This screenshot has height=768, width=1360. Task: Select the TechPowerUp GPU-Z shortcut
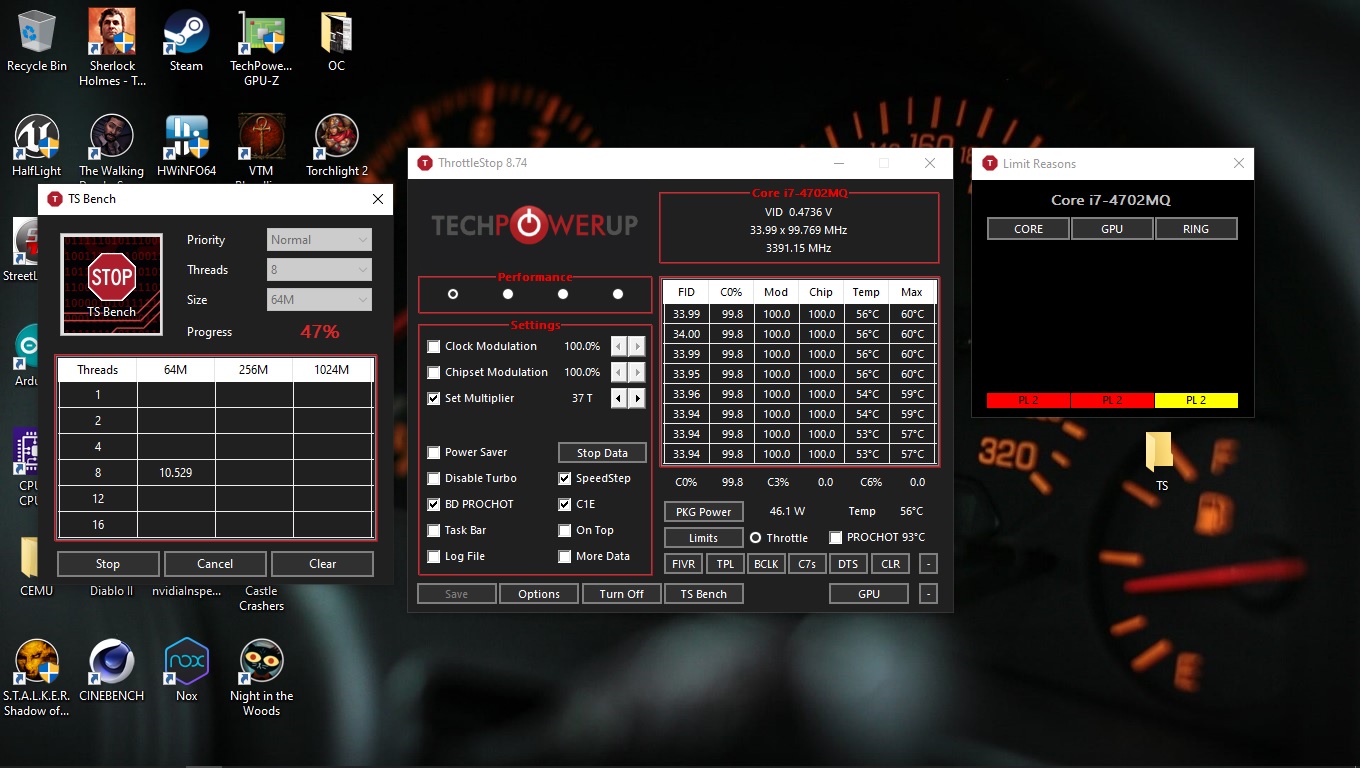pyautogui.click(x=261, y=47)
